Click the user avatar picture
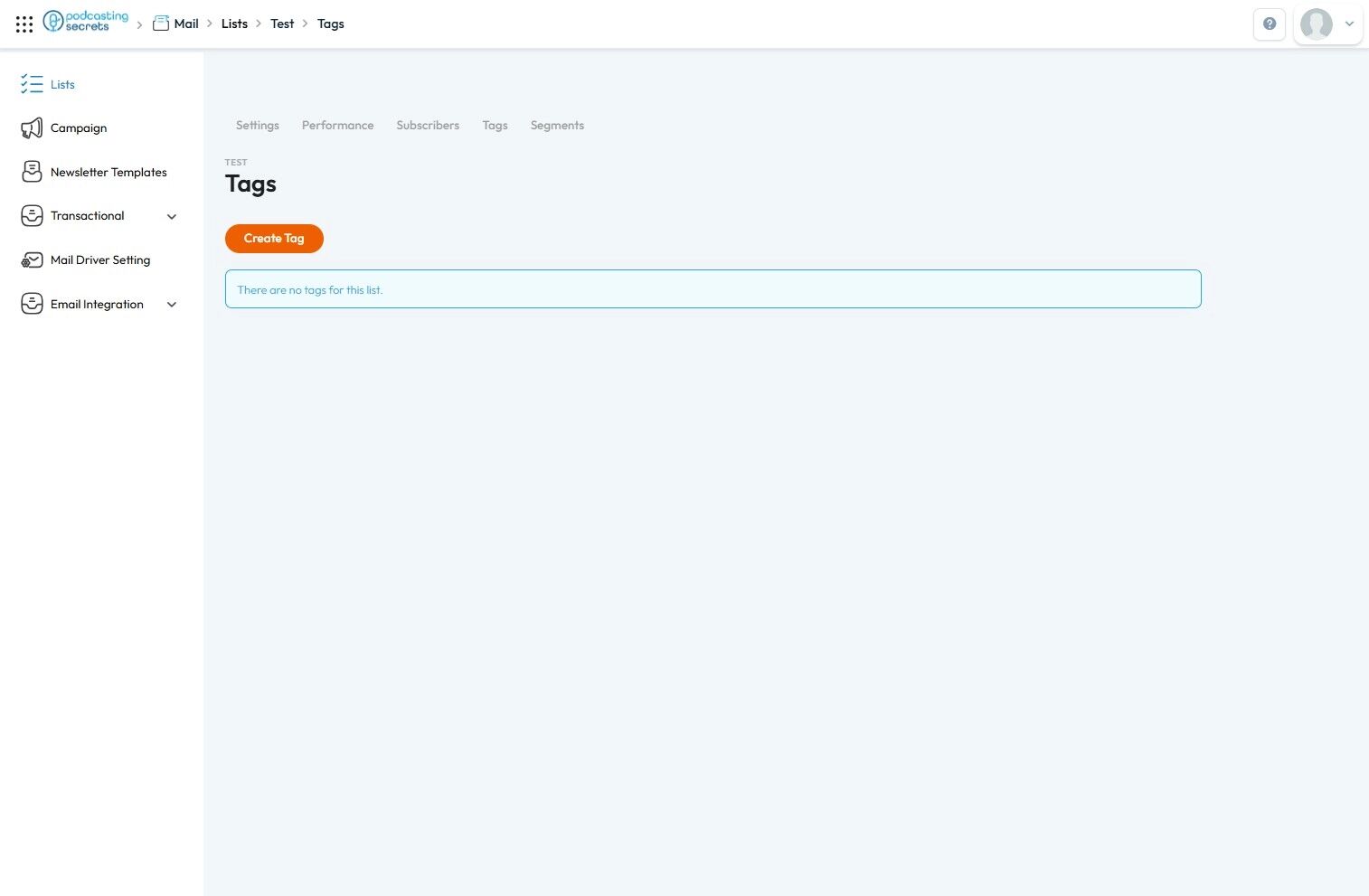Image resolution: width=1369 pixels, height=896 pixels. tap(1316, 24)
